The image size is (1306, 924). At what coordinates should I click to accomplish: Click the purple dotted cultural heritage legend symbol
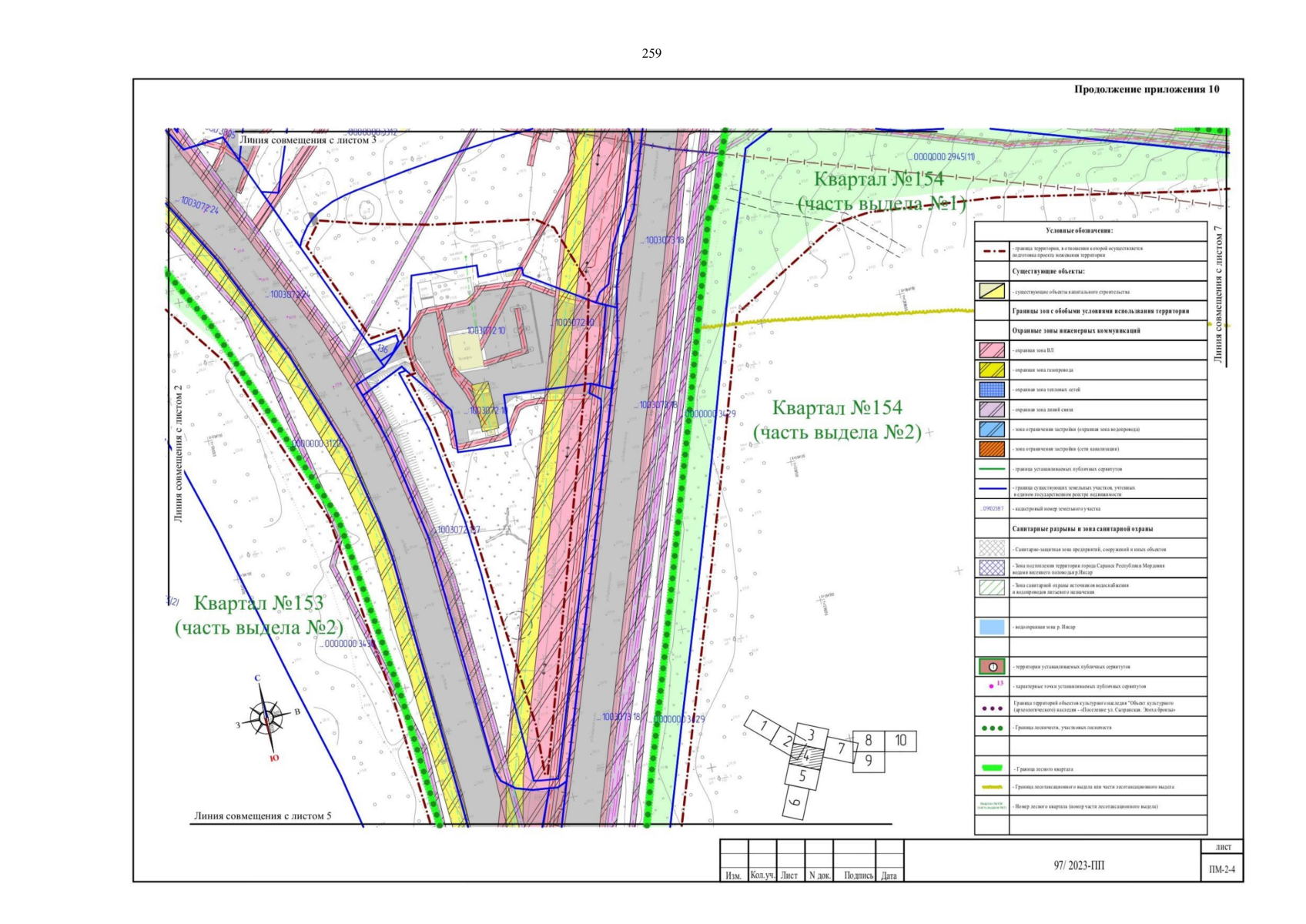click(x=992, y=708)
